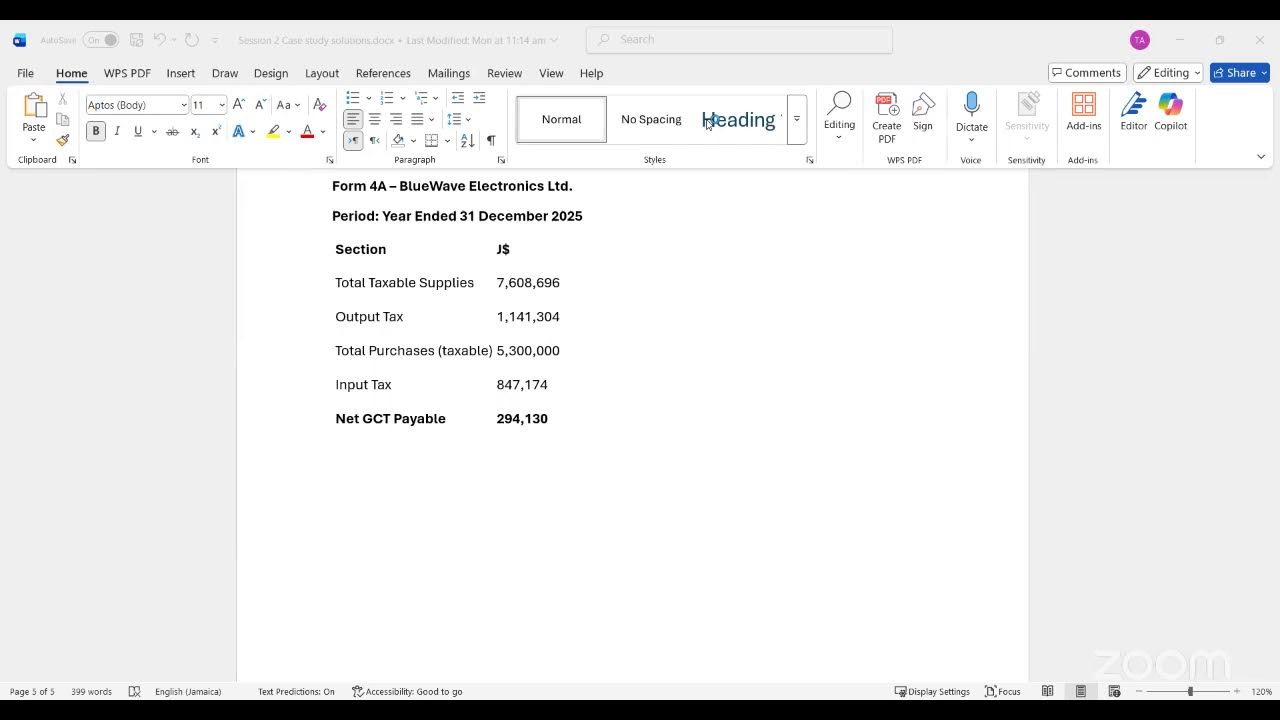Decrease font size with the A-down icon
The image size is (1280, 720).
click(260, 105)
